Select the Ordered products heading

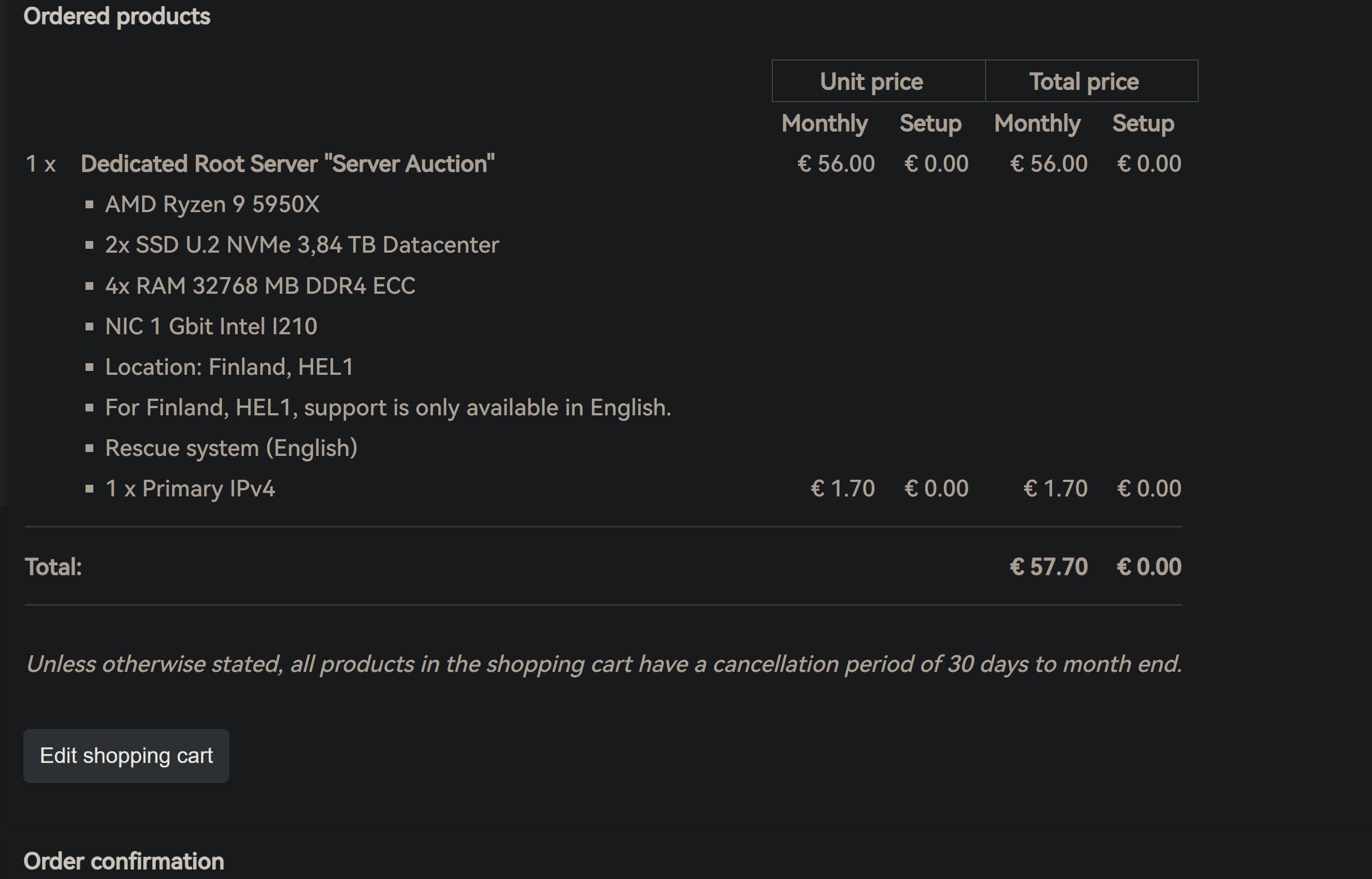click(117, 16)
